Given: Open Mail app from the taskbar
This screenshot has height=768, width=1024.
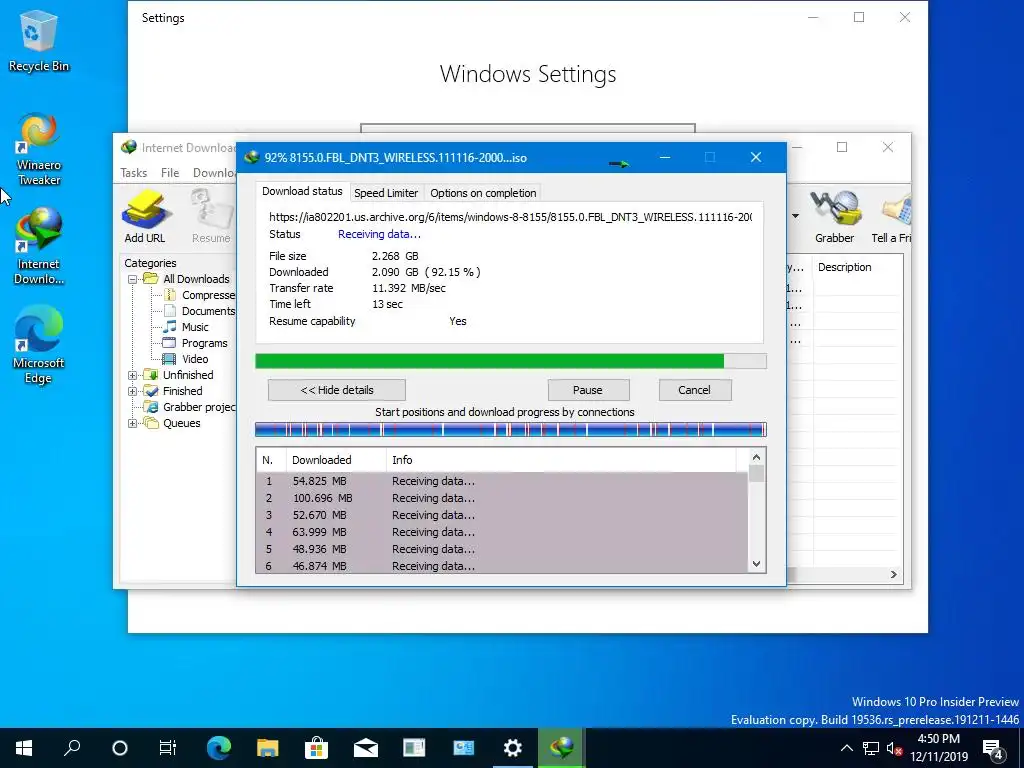Looking at the screenshot, I should pos(366,748).
